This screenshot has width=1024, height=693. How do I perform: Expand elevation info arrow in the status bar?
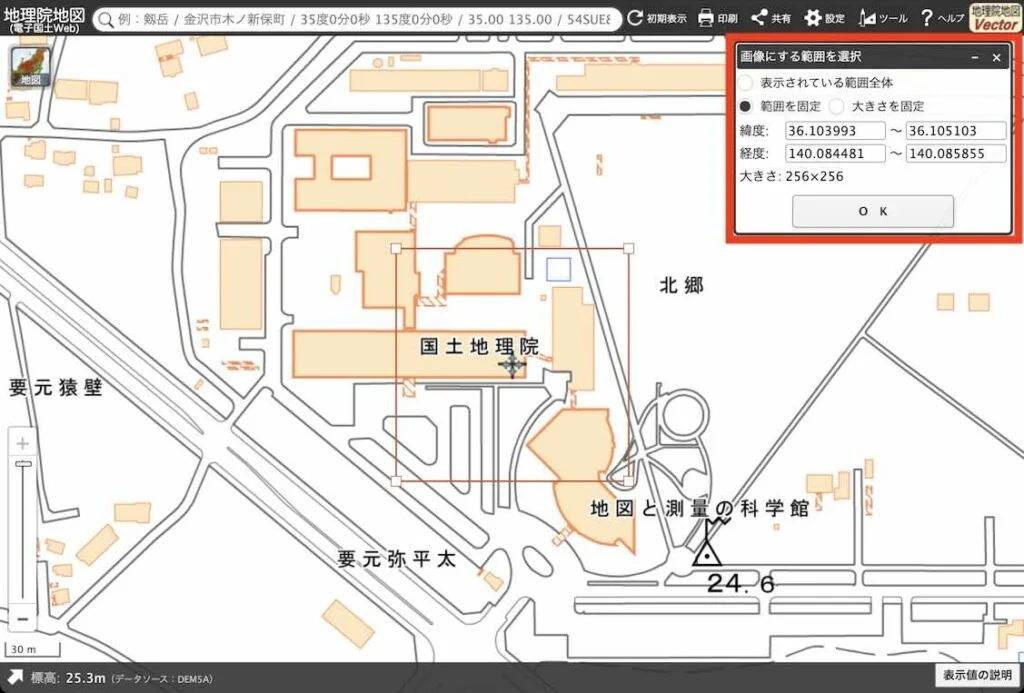coord(16,678)
